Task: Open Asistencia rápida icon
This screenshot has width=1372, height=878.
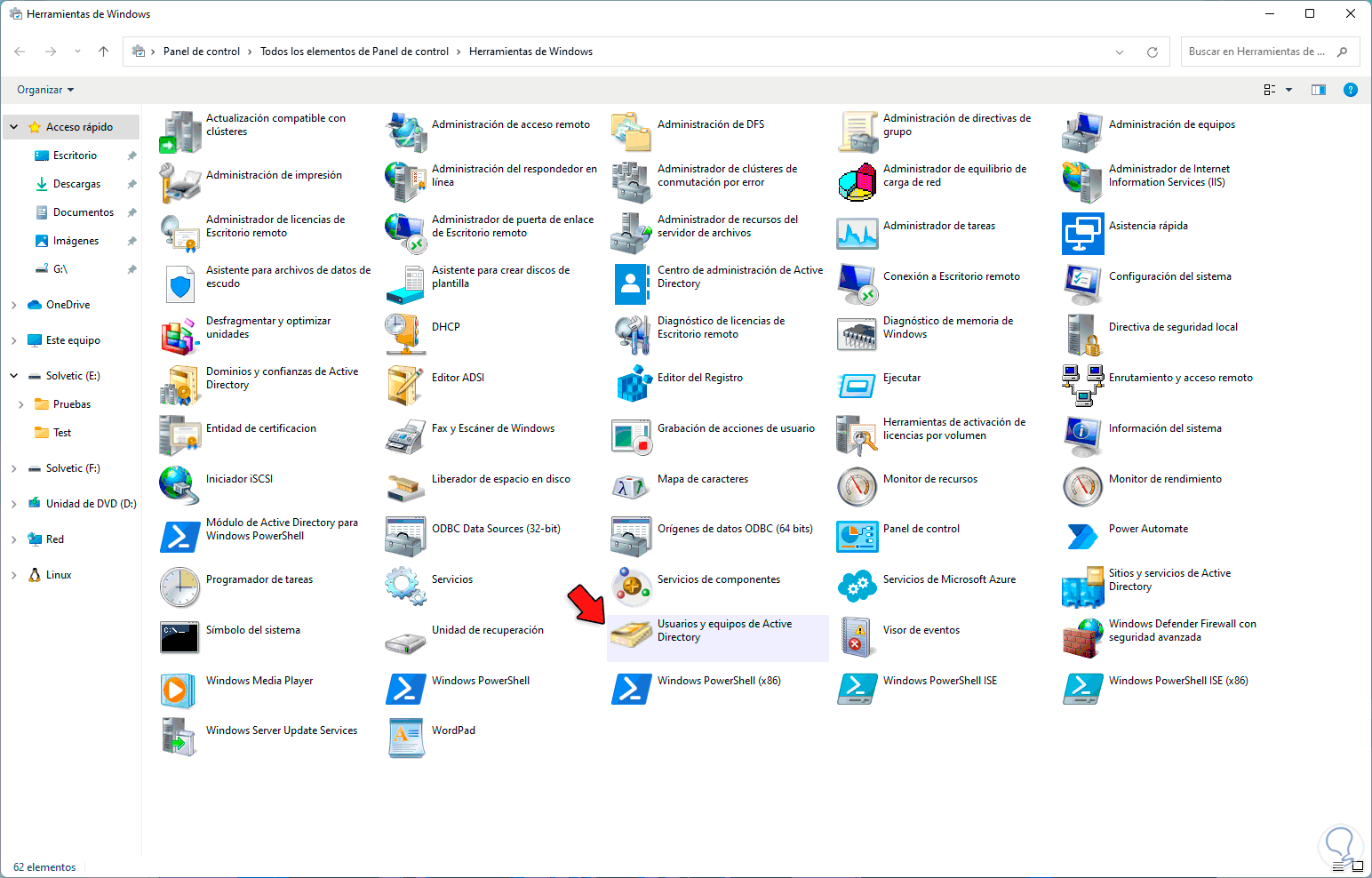Action: point(1083,233)
